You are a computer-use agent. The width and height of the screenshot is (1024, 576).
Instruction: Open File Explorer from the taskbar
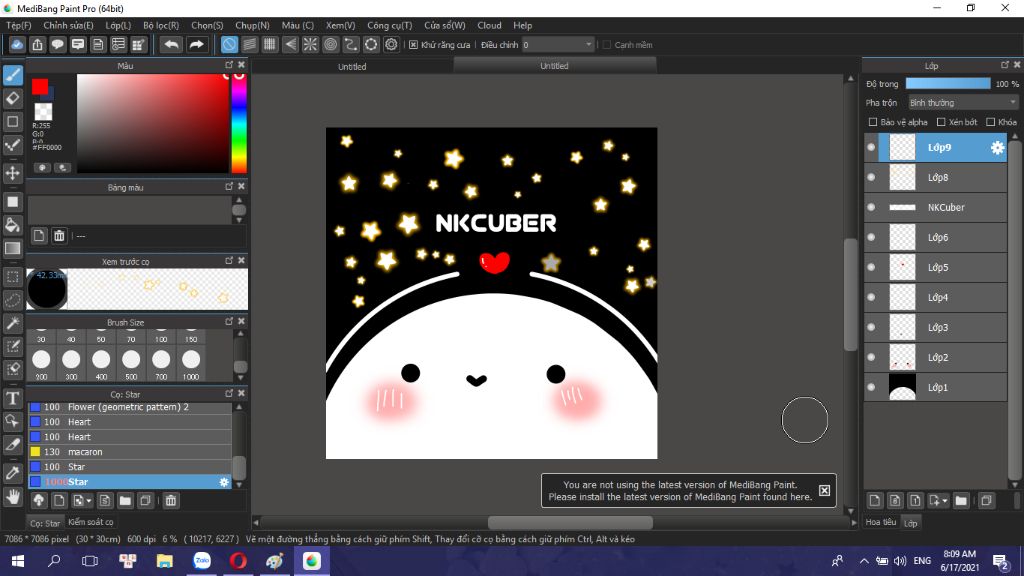click(165, 561)
